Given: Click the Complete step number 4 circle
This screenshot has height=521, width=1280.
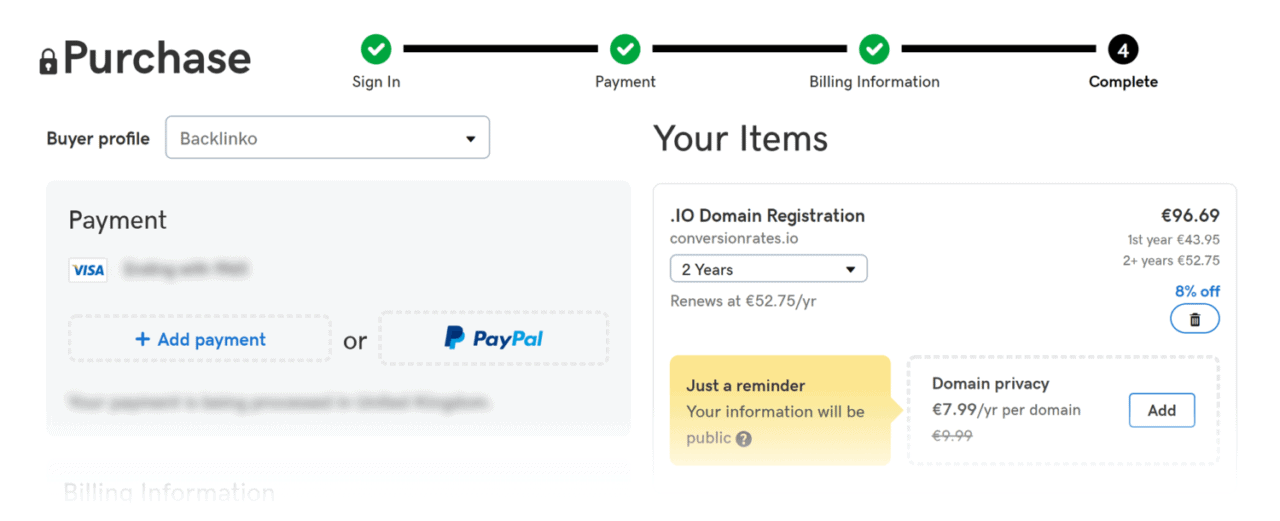Looking at the screenshot, I should pyautogui.click(x=1123, y=48).
